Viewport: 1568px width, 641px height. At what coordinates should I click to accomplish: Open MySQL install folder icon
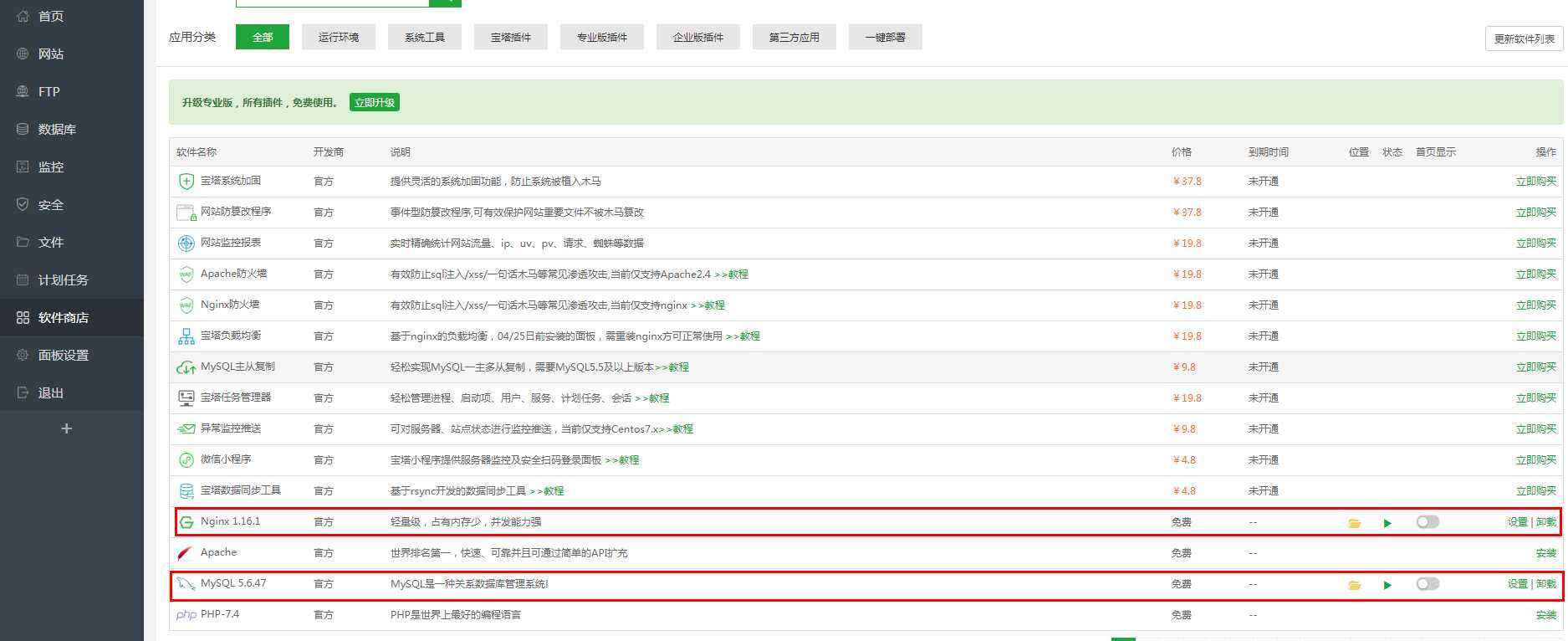(1354, 585)
